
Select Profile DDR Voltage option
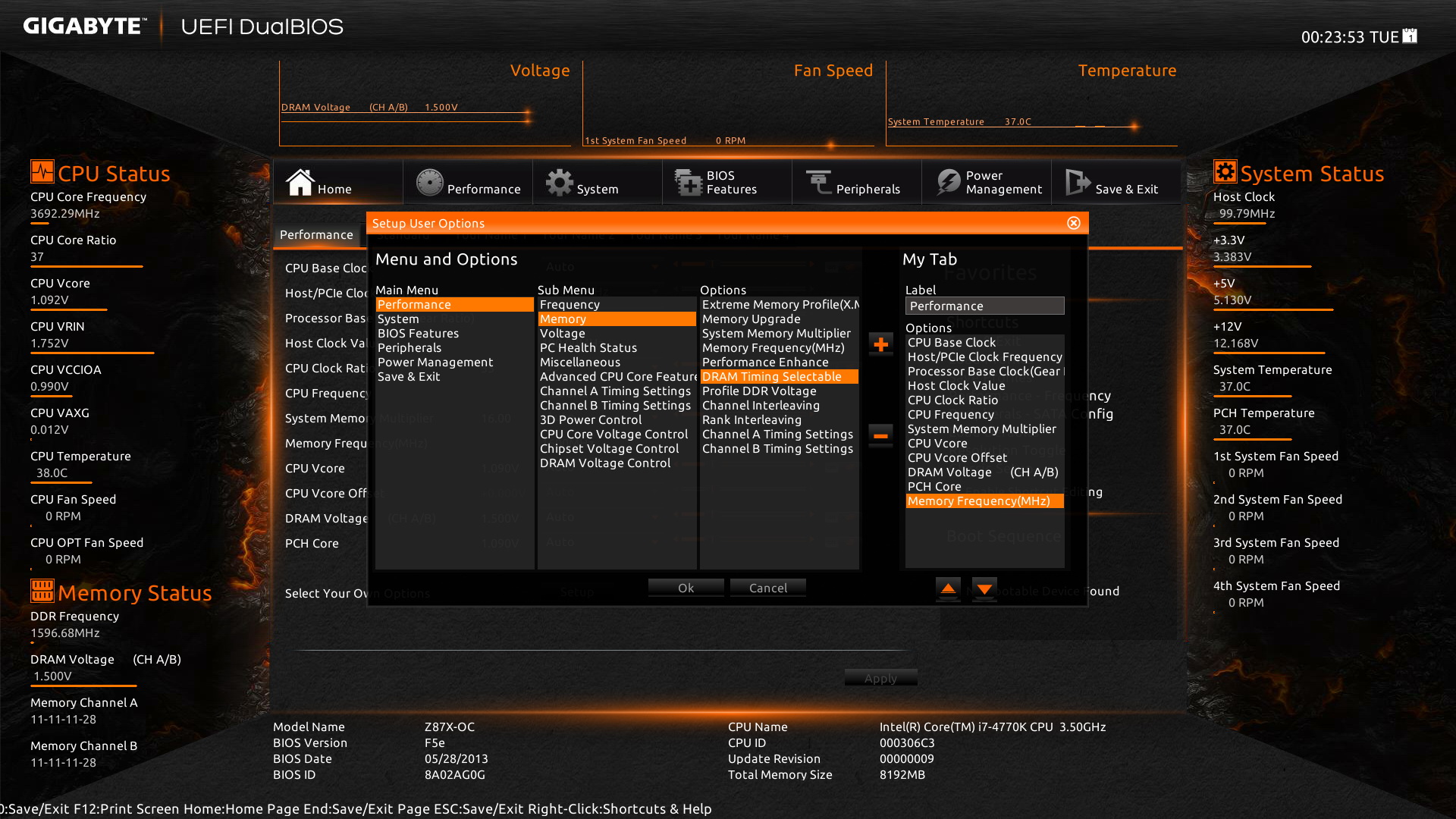point(779,391)
